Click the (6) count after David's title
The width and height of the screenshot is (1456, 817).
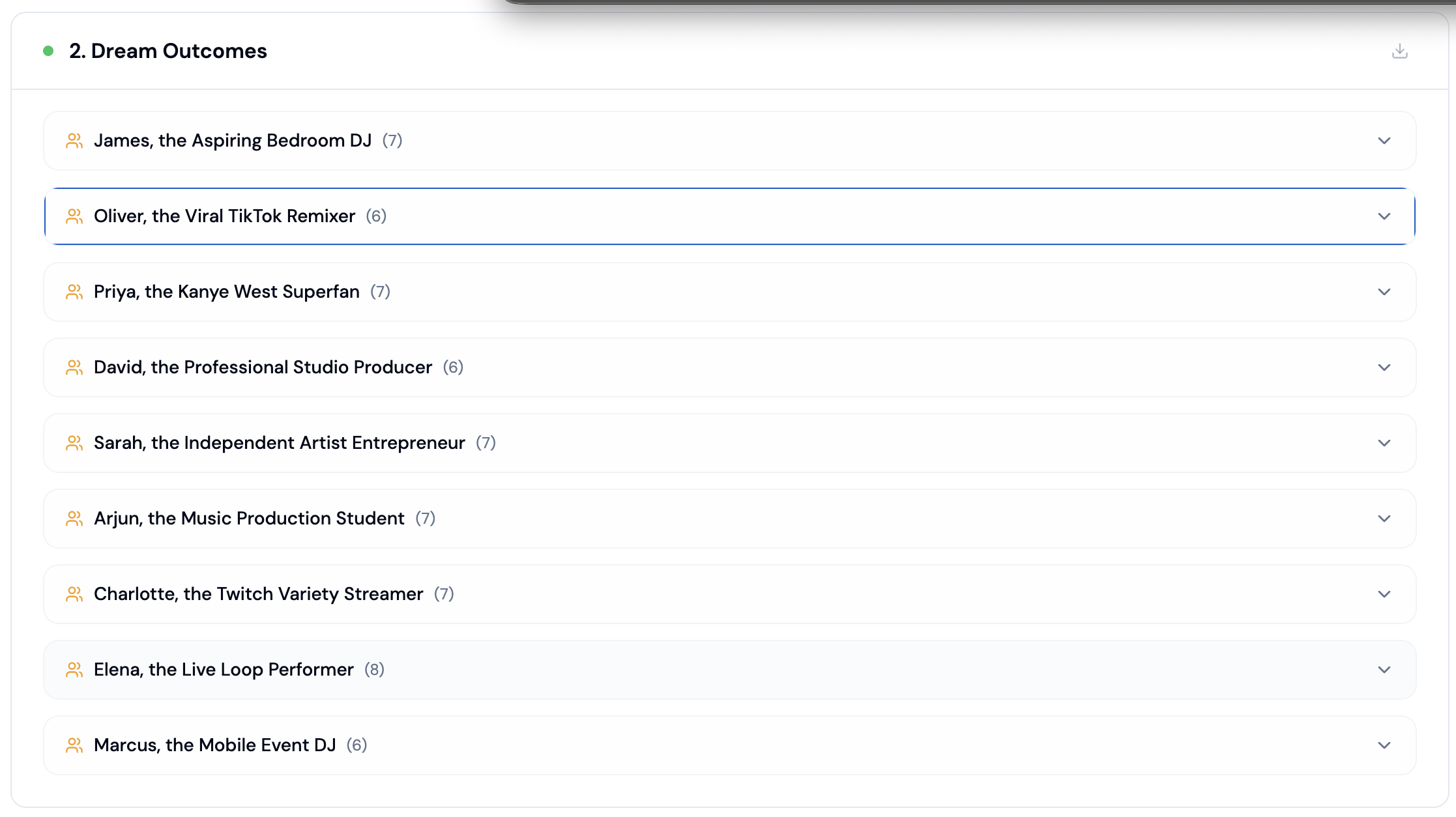point(453,367)
